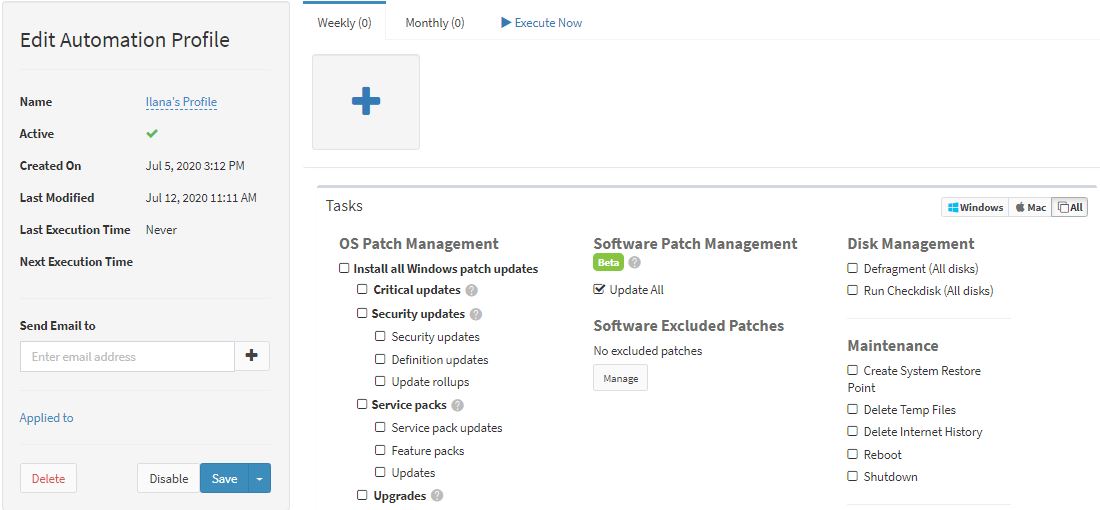Click help icon next to Beta badge
Screen dimensions: 1100x510
click(635, 262)
